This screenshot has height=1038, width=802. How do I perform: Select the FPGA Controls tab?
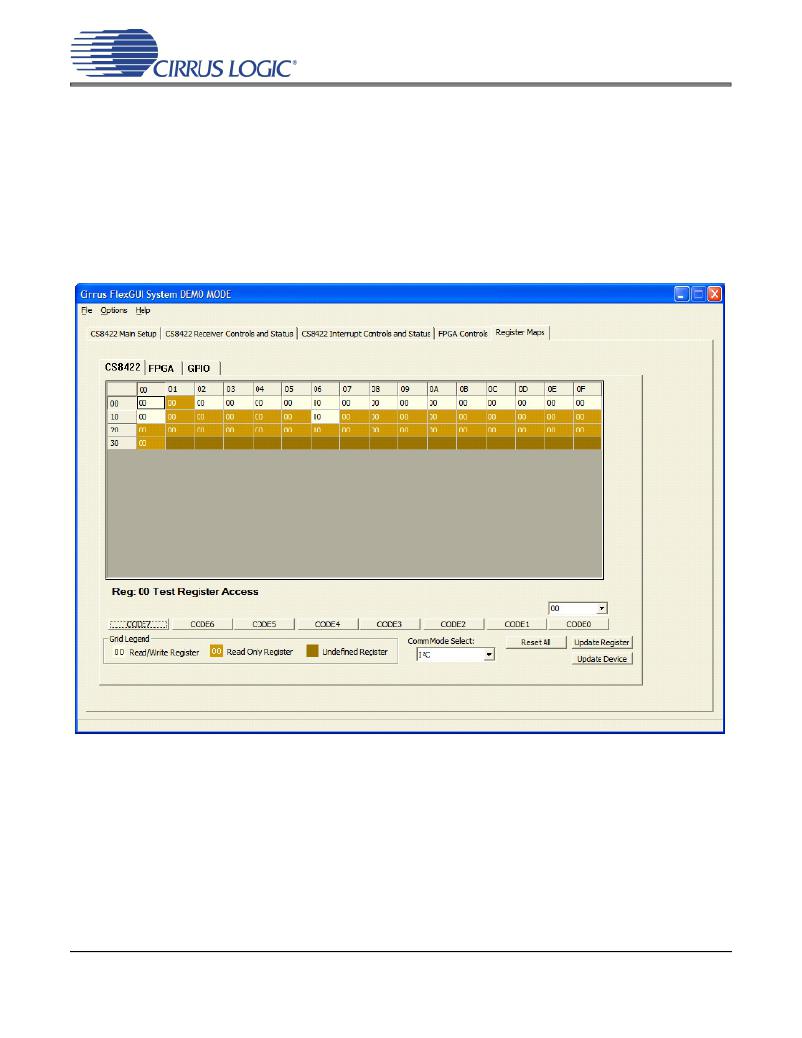pyautogui.click(x=462, y=334)
